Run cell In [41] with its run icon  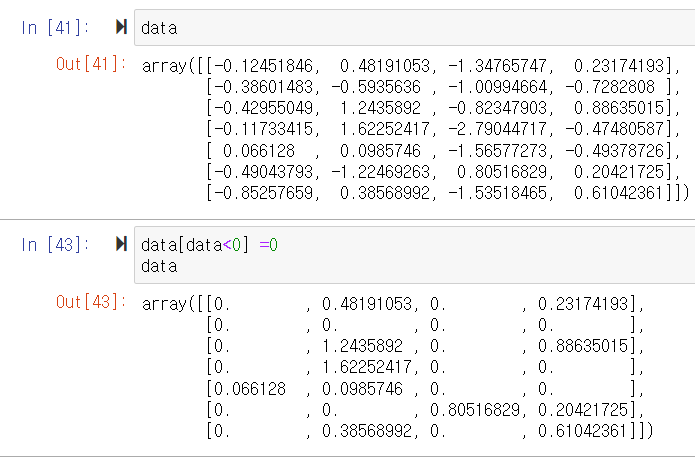pos(121,27)
